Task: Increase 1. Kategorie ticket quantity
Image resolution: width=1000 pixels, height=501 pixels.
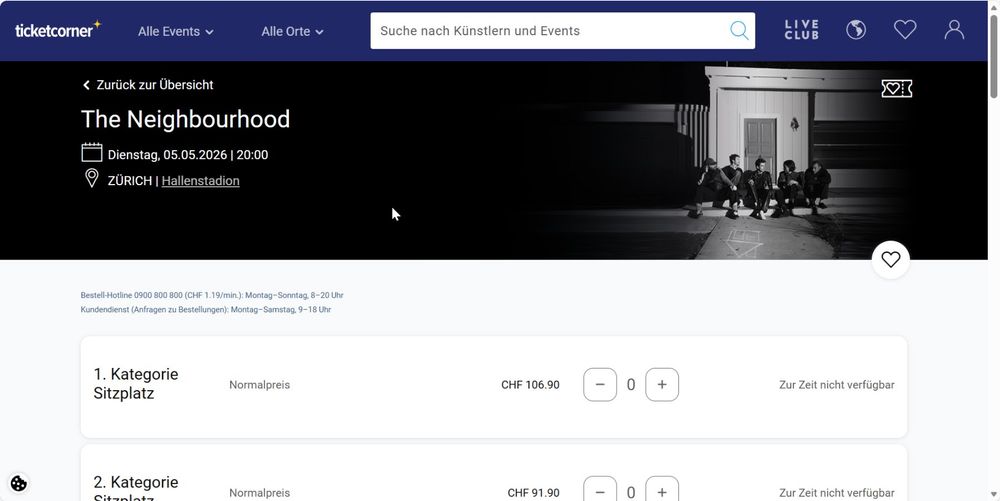Action: point(662,385)
